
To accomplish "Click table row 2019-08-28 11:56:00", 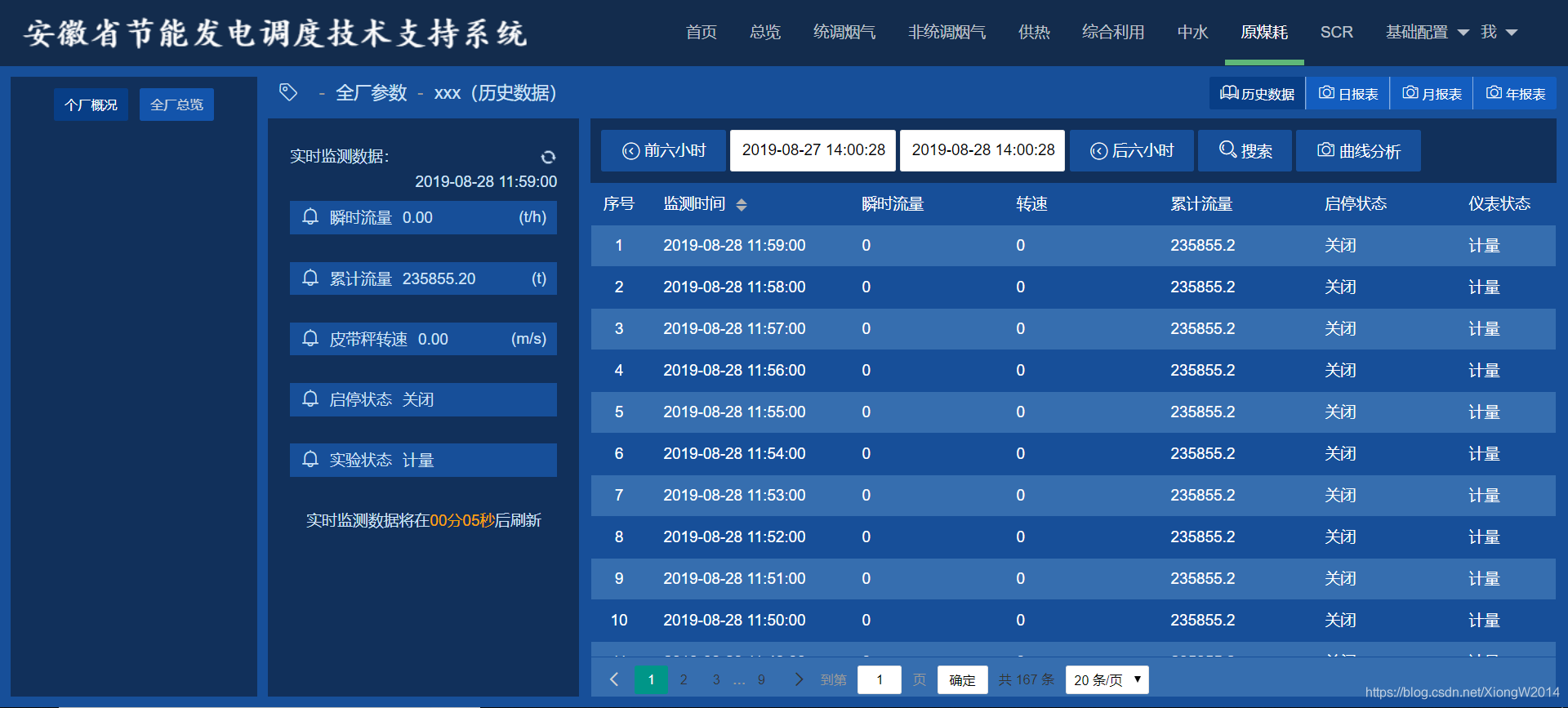I will [x=1073, y=371].
